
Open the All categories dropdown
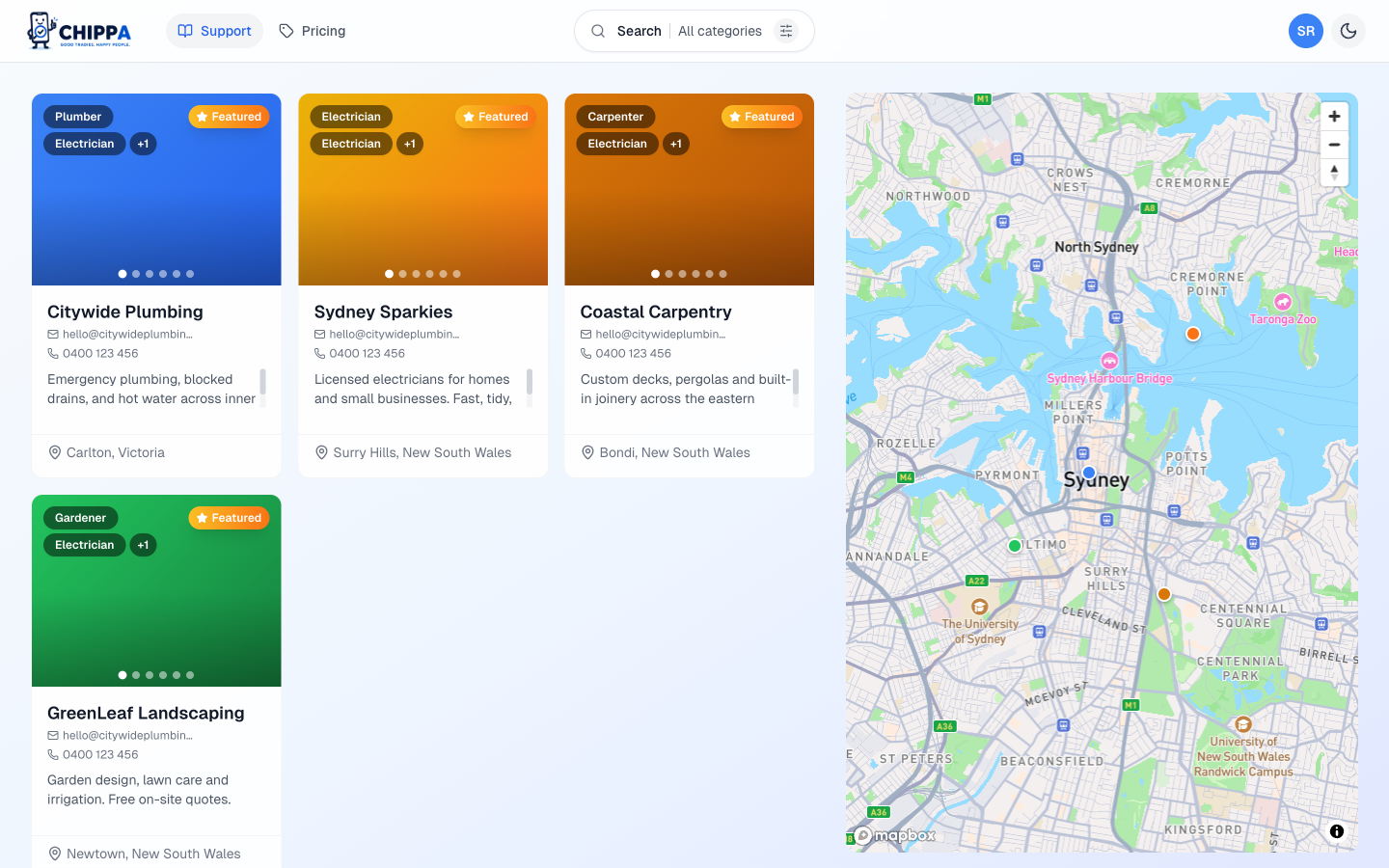[720, 31]
